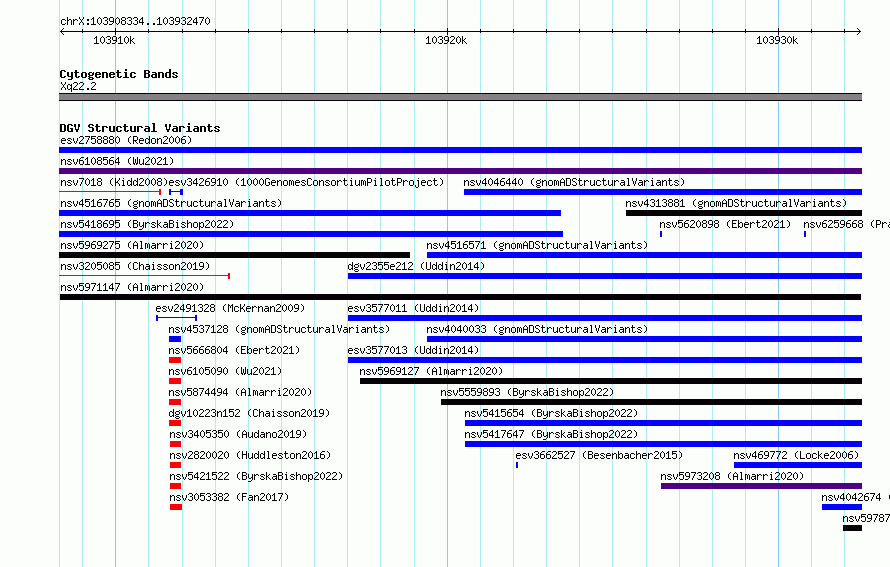Select the blue bracket under esv2491328
Image resolution: width=890 pixels, height=567 pixels.
[x=177, y=318]
